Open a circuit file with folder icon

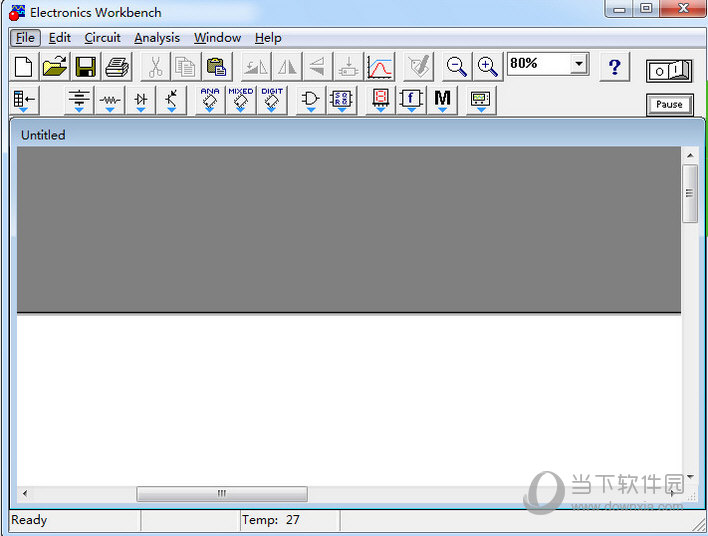pos(55,67)
